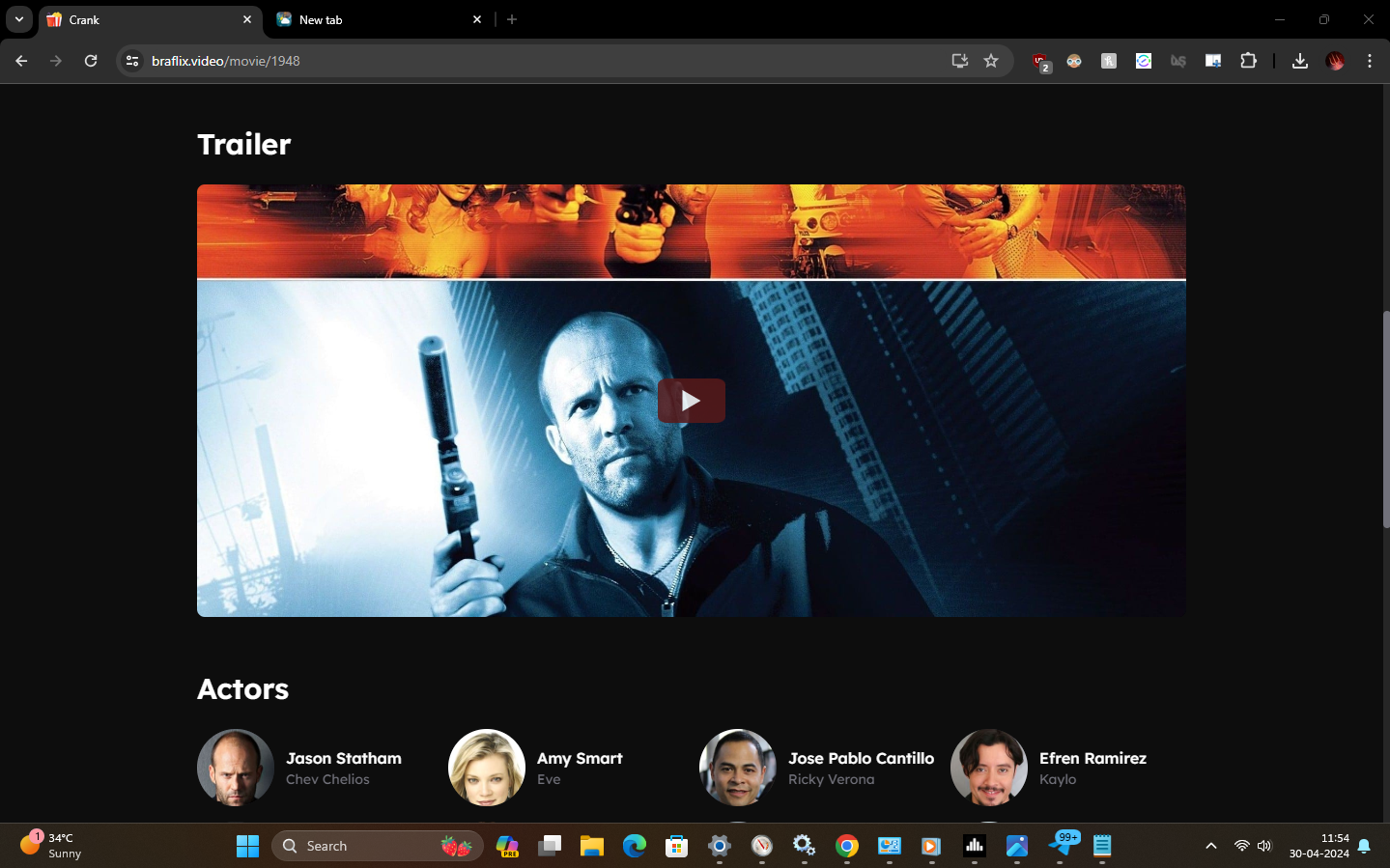Switch to the Crank tab
The image size is (1390, 868).
(x=150, y=19)
